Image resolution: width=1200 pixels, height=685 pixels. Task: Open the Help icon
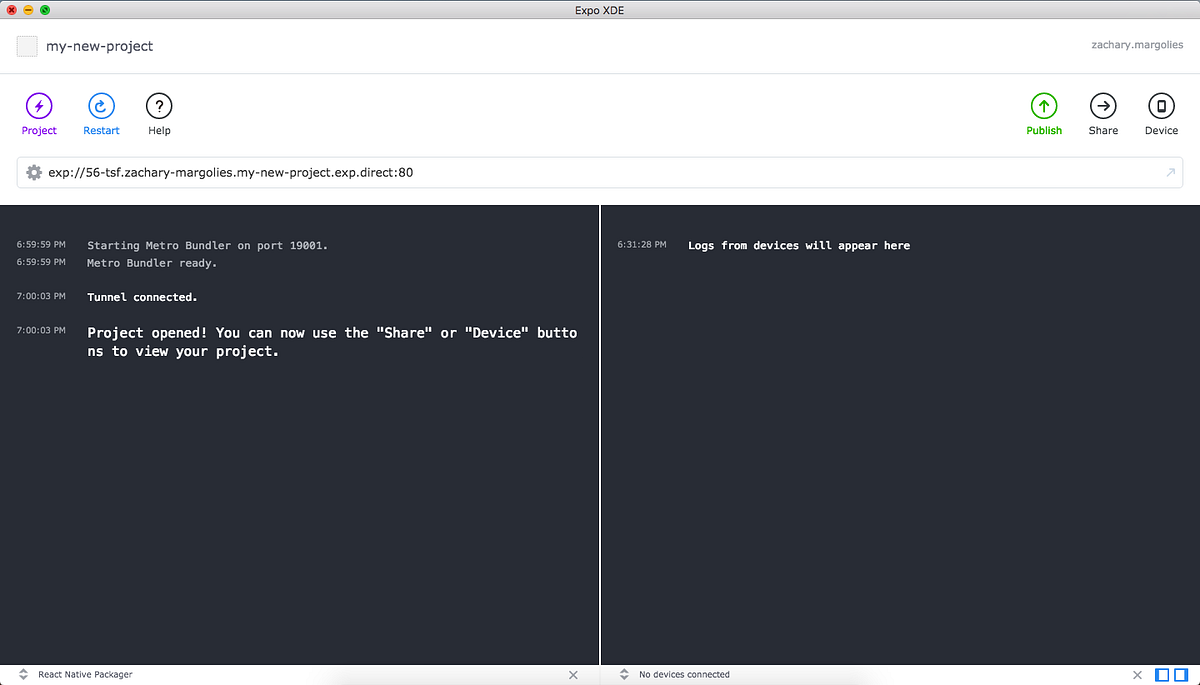[159, 106]
